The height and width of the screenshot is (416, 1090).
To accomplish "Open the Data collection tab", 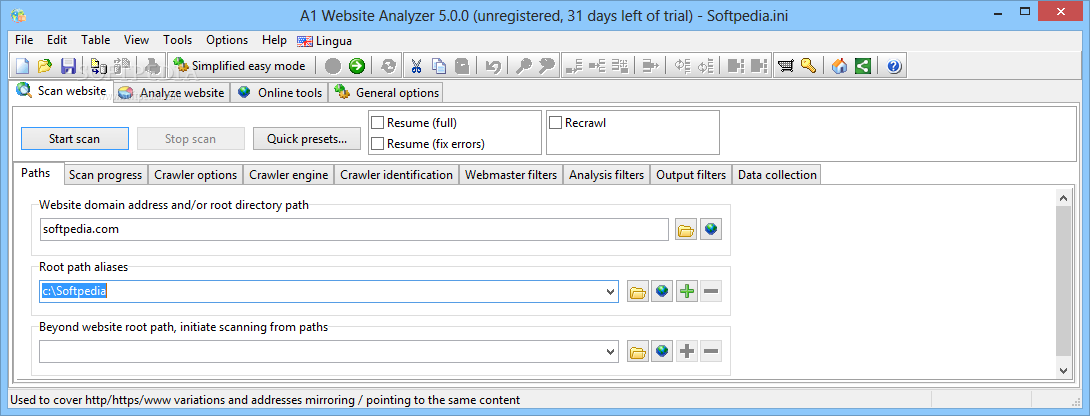I will pos(777,175).
